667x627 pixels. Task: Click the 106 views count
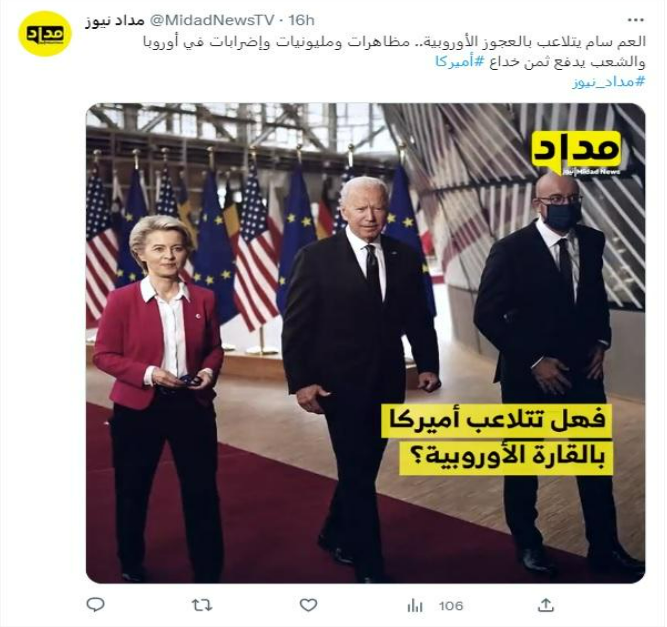pyautogui.click(x=451, y=605)
